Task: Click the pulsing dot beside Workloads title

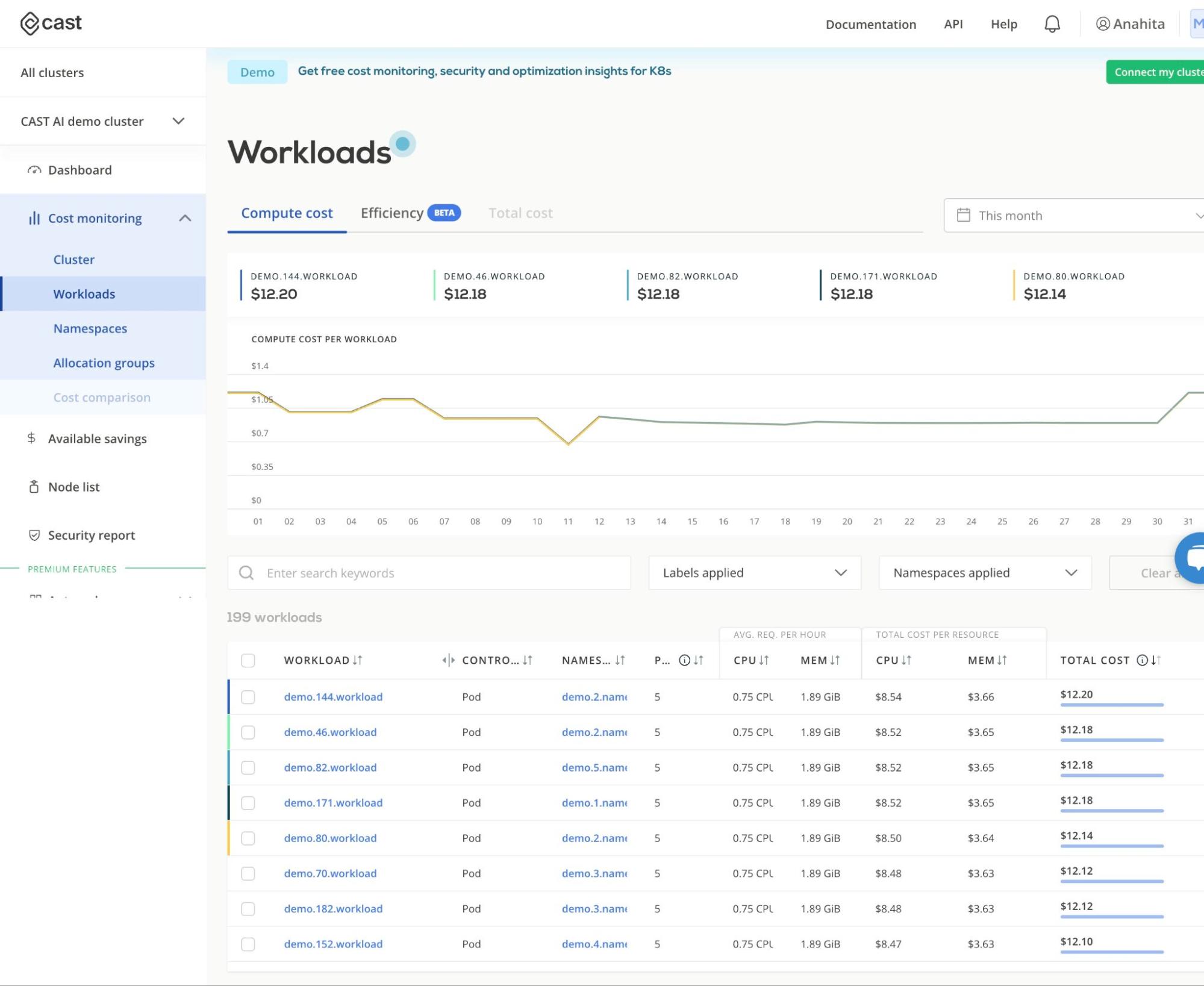Action: 403,144
